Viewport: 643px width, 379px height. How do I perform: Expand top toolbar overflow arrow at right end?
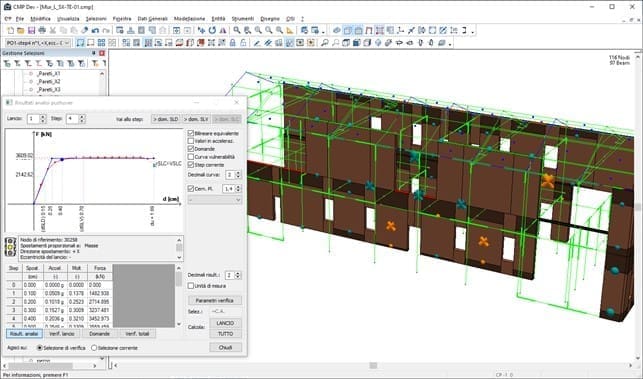tap(473, 32)
